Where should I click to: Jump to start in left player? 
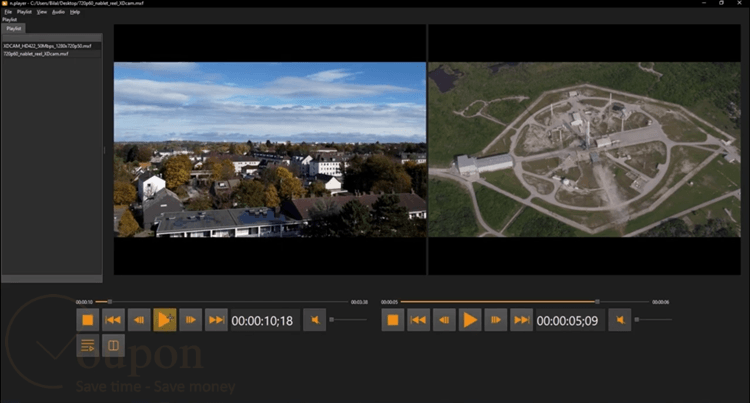[x=113, y=320]
